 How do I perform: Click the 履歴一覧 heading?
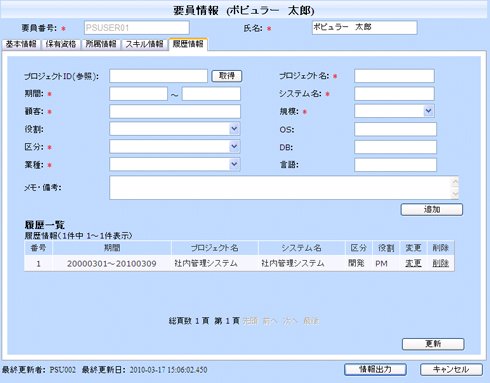point(45,225)
